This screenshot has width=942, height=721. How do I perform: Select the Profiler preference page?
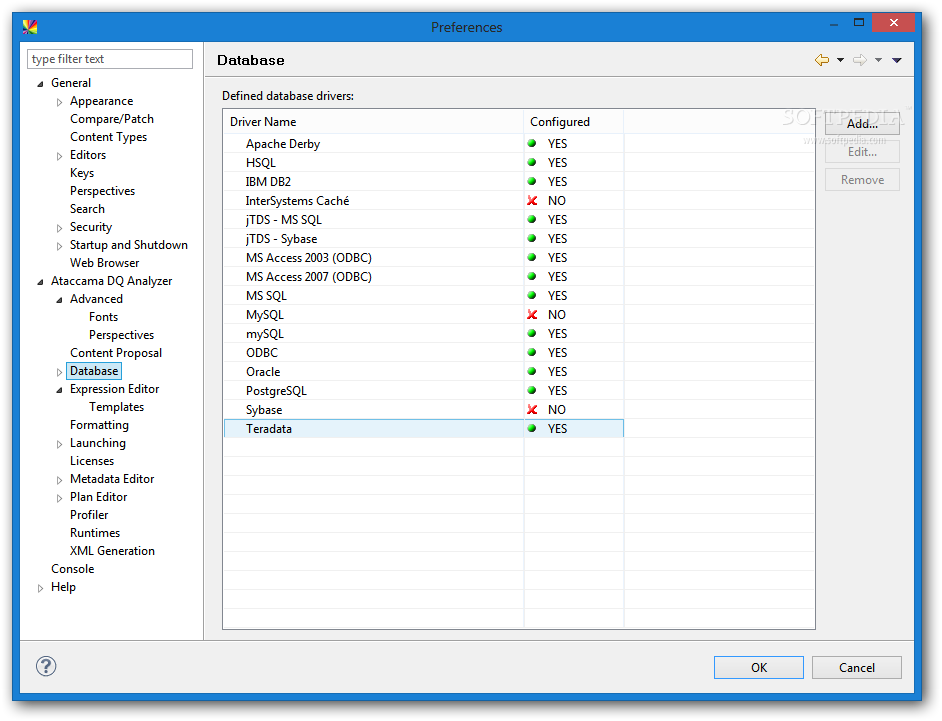(89, 516)
